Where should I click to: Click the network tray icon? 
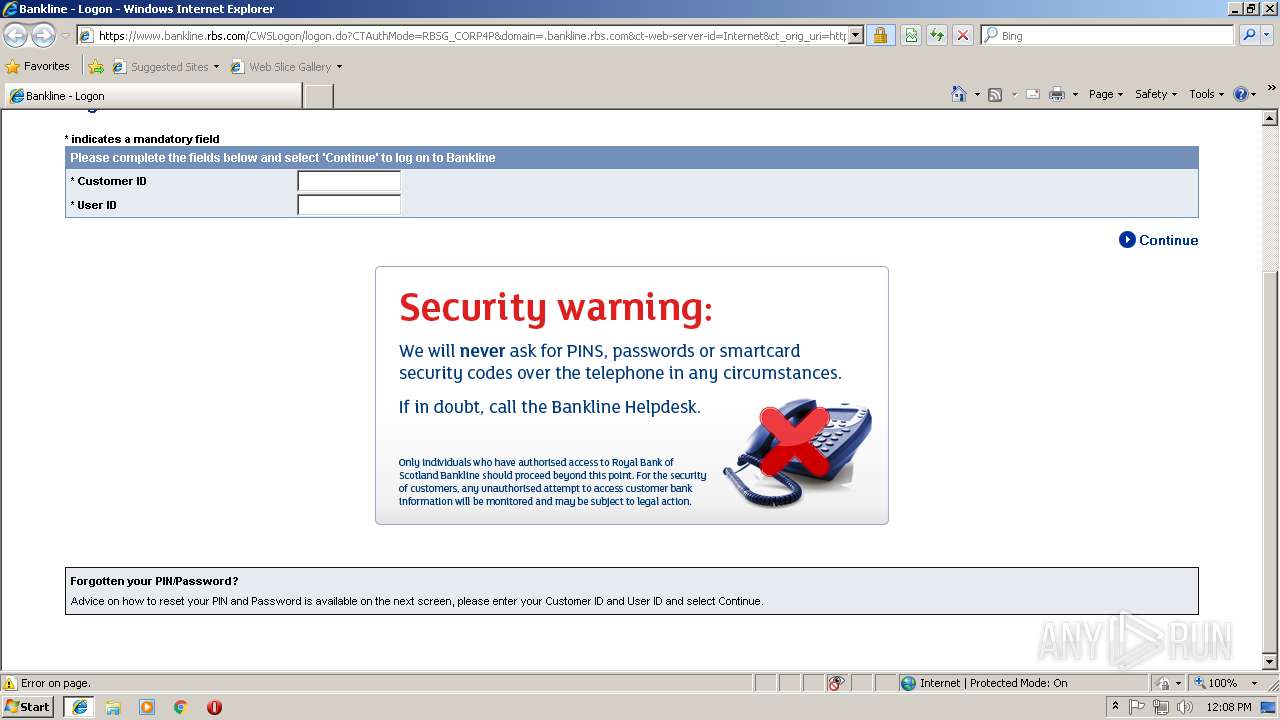pyautogui.click(x=1161, y=707)
